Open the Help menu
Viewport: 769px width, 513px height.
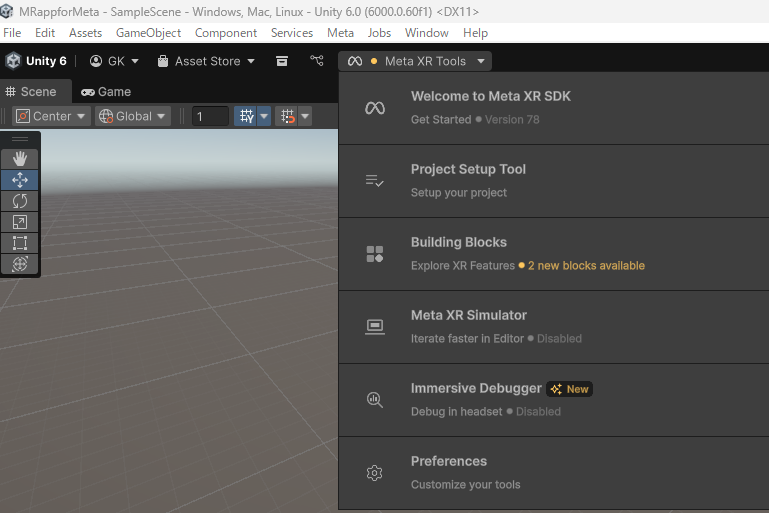(475, 33)
